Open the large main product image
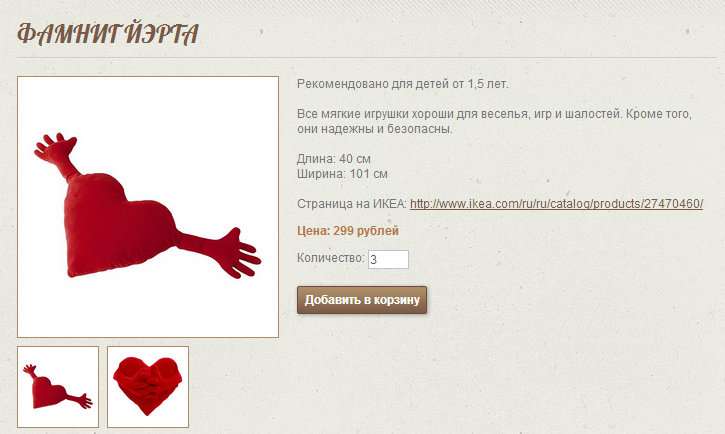This screenshot has height=434, width=725. (x=148, y=207)
